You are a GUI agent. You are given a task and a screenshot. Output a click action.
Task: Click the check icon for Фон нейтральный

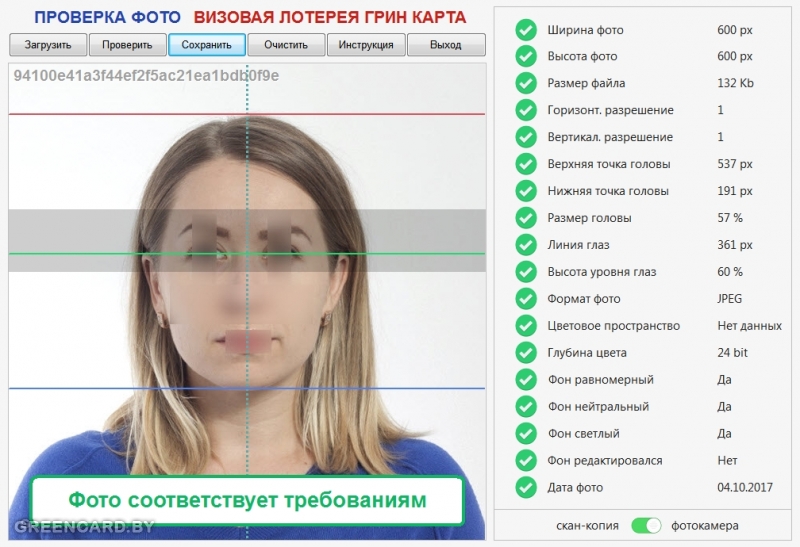pos(526,407)
